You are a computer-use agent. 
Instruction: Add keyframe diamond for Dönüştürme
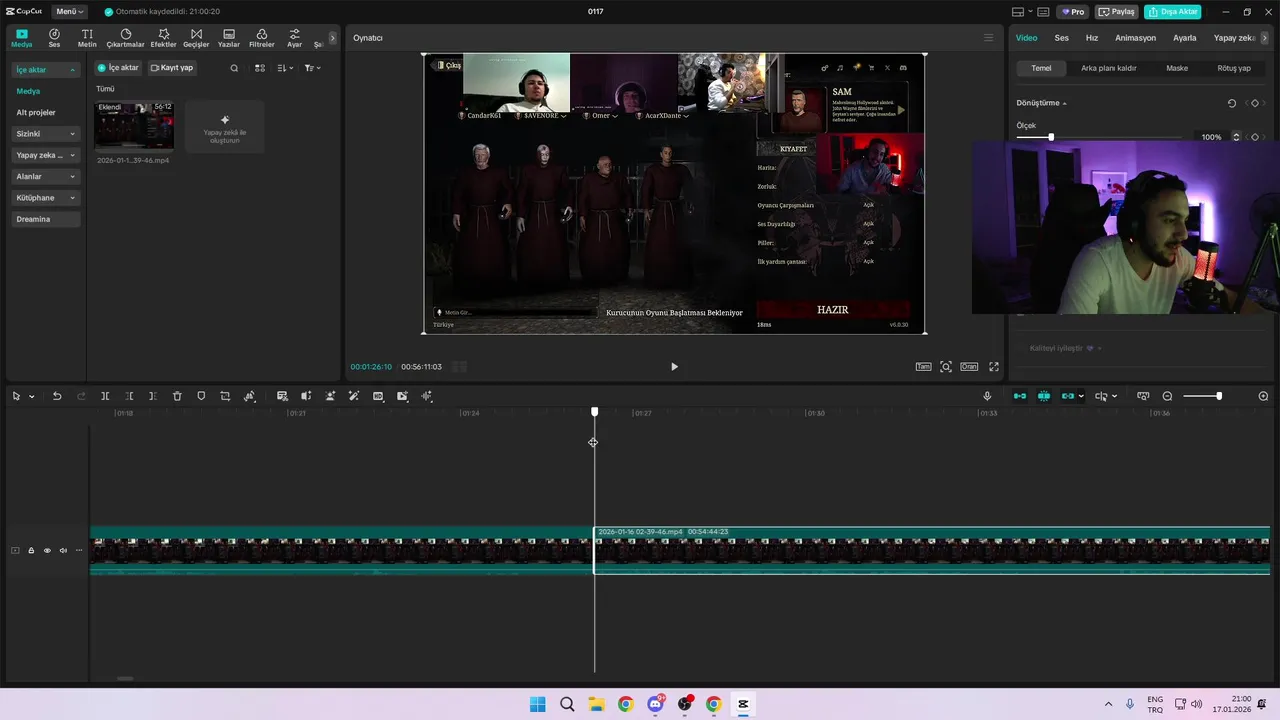(1255, 103)
